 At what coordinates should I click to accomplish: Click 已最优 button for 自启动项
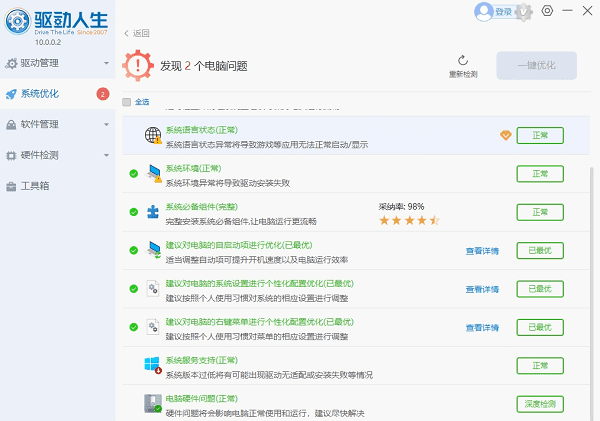coord(540,250)
